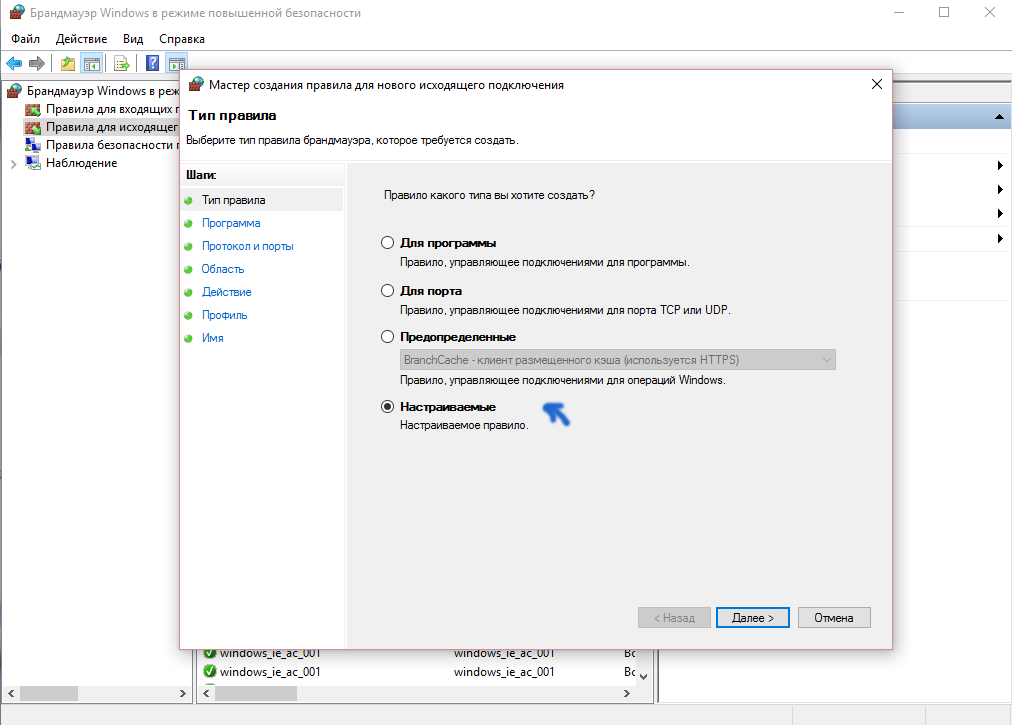The width and height of the screenshot is (1012, 725).
Task: Go to the Программа wizard step
Action: [x=231, y=223]
